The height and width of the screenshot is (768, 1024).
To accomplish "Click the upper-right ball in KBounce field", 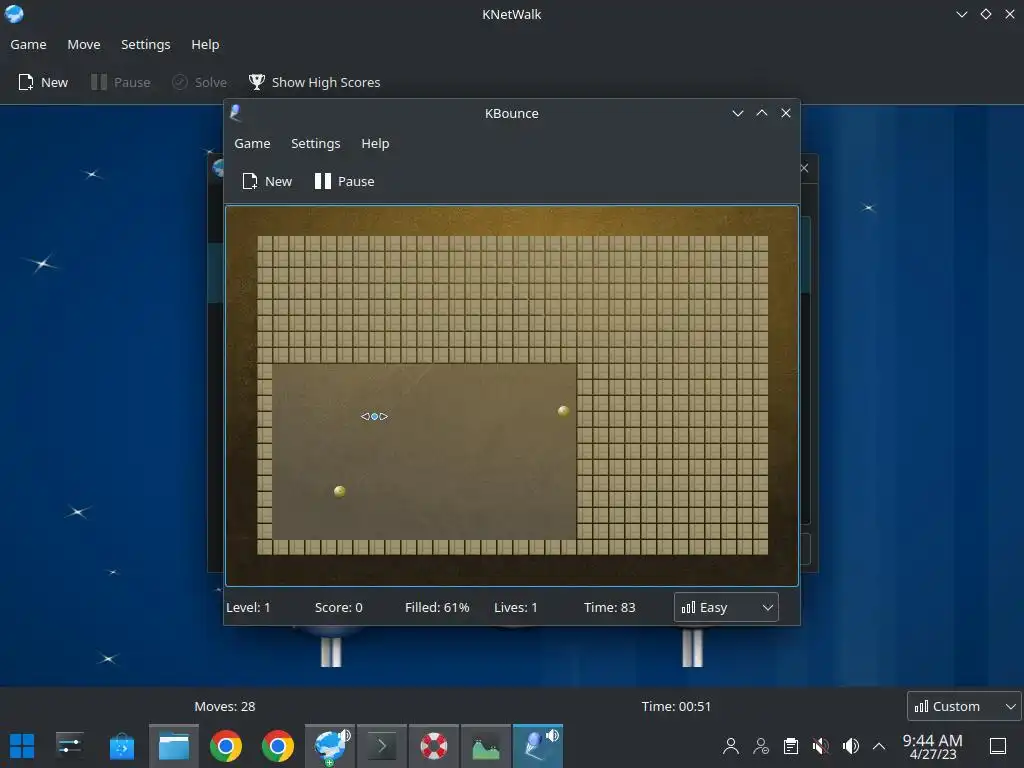I will coord(564,411).
